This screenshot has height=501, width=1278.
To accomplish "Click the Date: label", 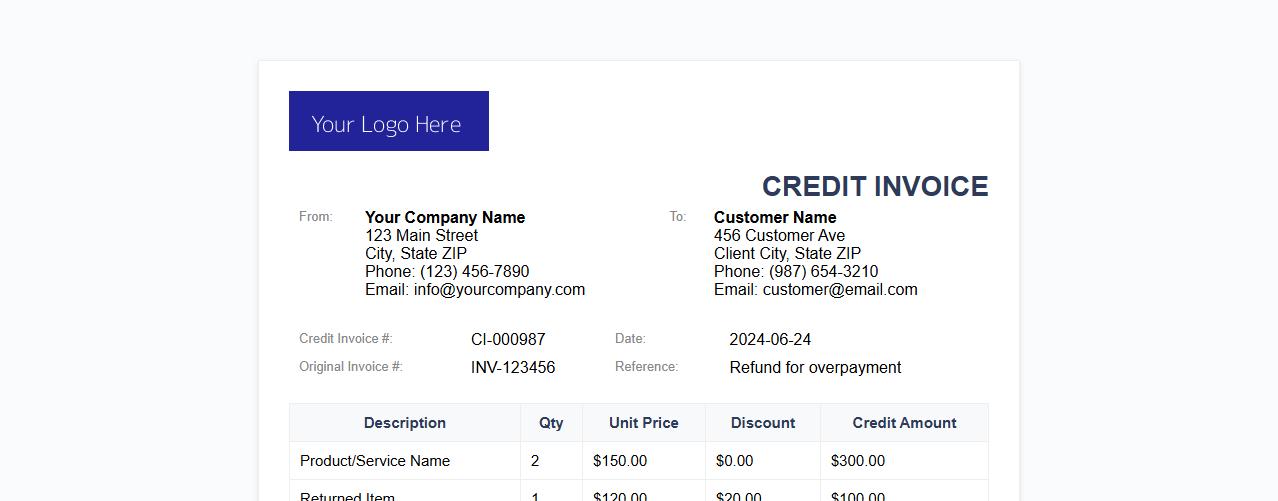I will pyautogui.click(x=630, y=338).
